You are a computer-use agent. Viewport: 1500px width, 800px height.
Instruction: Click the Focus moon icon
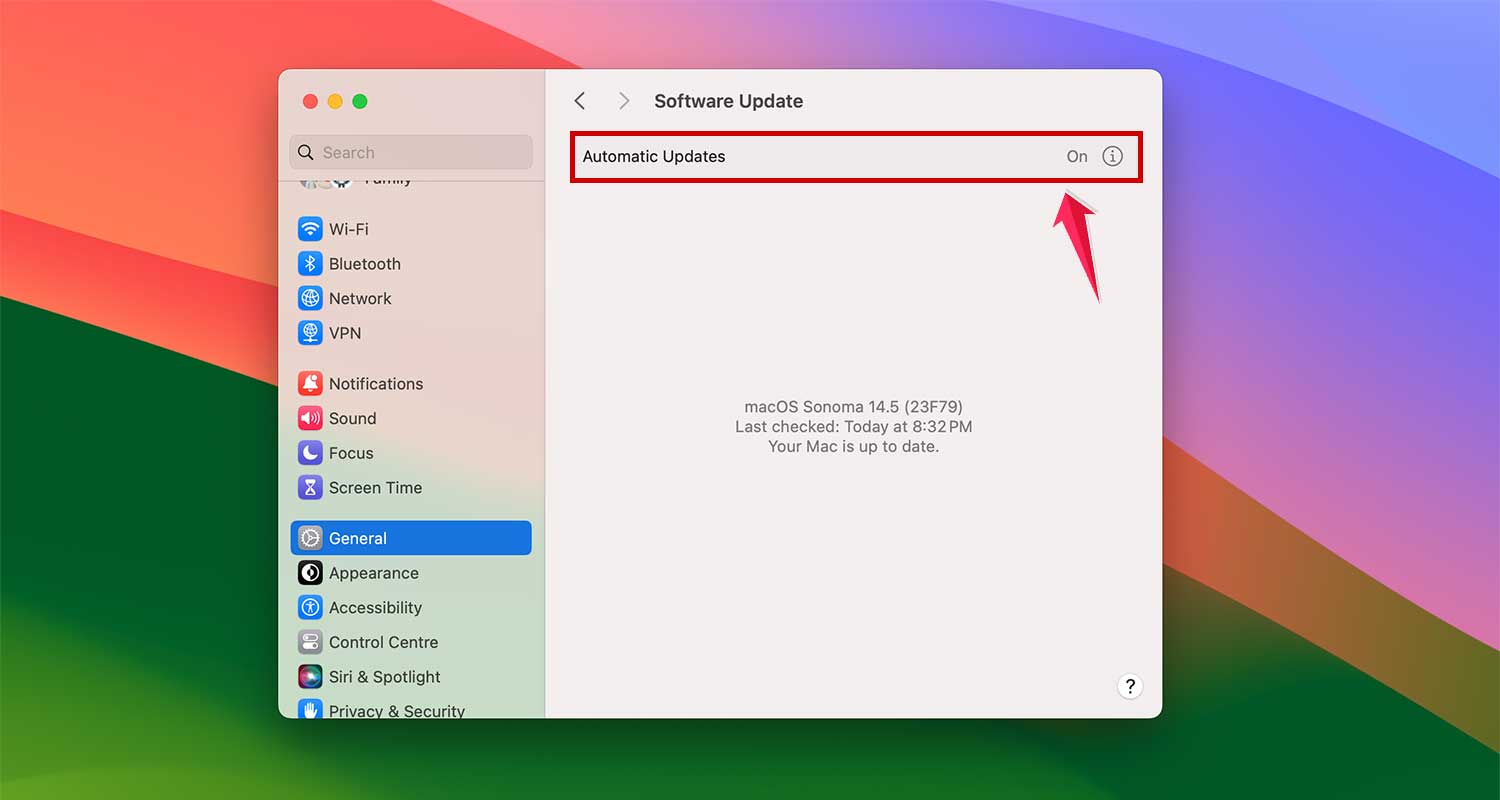(311, 453)
